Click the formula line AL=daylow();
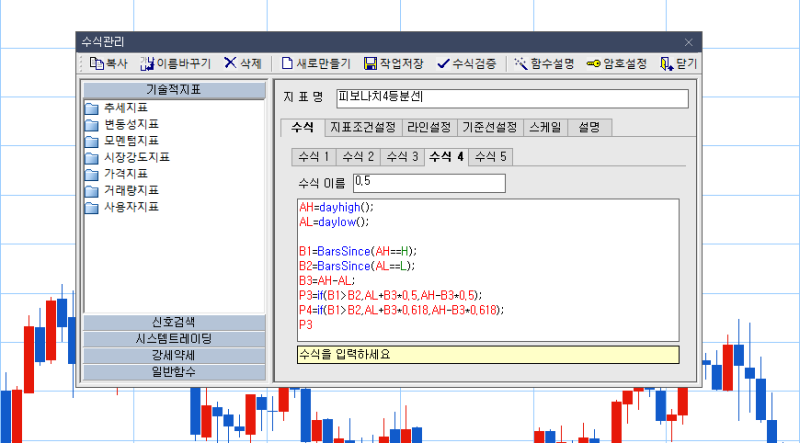Viewport: 800px width, 443px height. tap(334, 222)
